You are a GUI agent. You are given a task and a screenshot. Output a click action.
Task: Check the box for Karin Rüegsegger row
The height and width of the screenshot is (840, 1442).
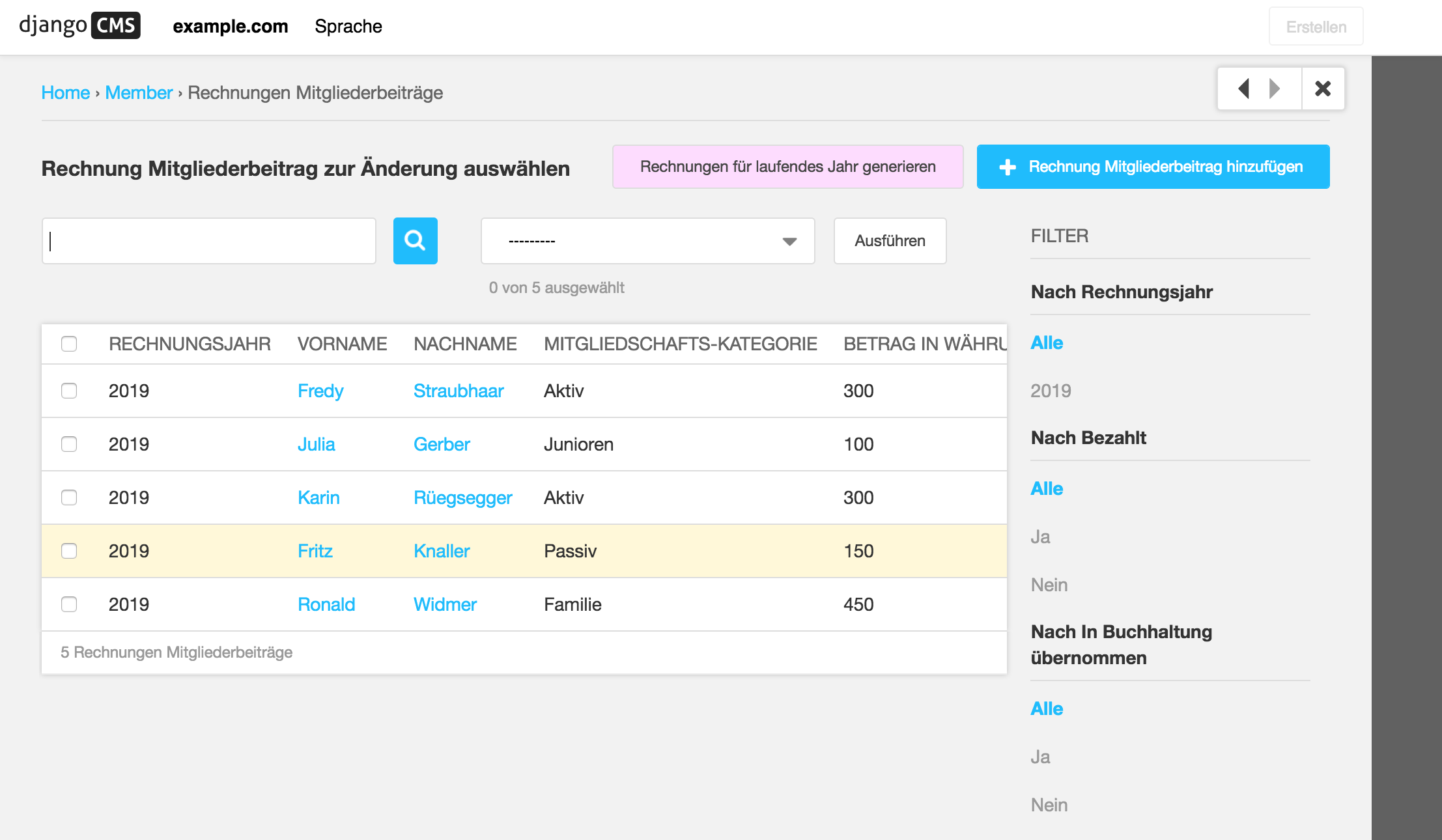coord(69,497)
